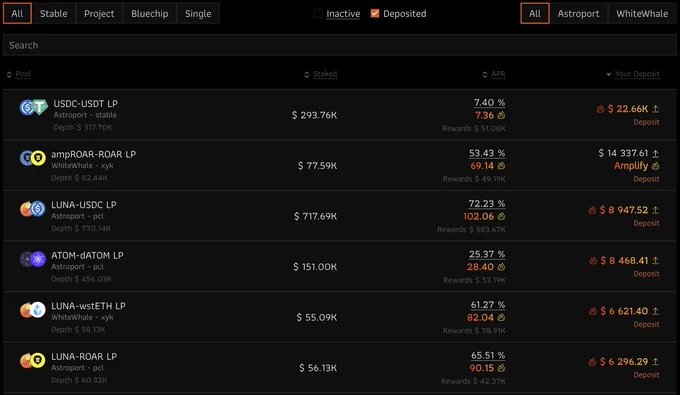Click Deposit link in LUNA-wstETH LP row
The height and width of the screenshot is (395, 680).
click(646, 324)
